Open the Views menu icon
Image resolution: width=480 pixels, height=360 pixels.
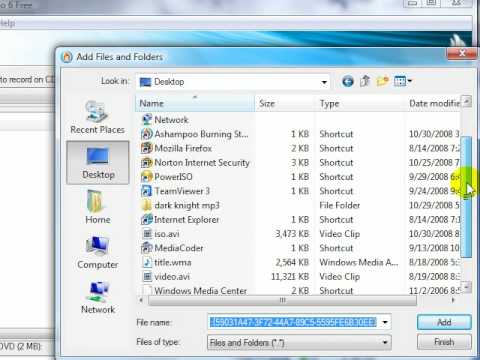(x=403, y=81)
